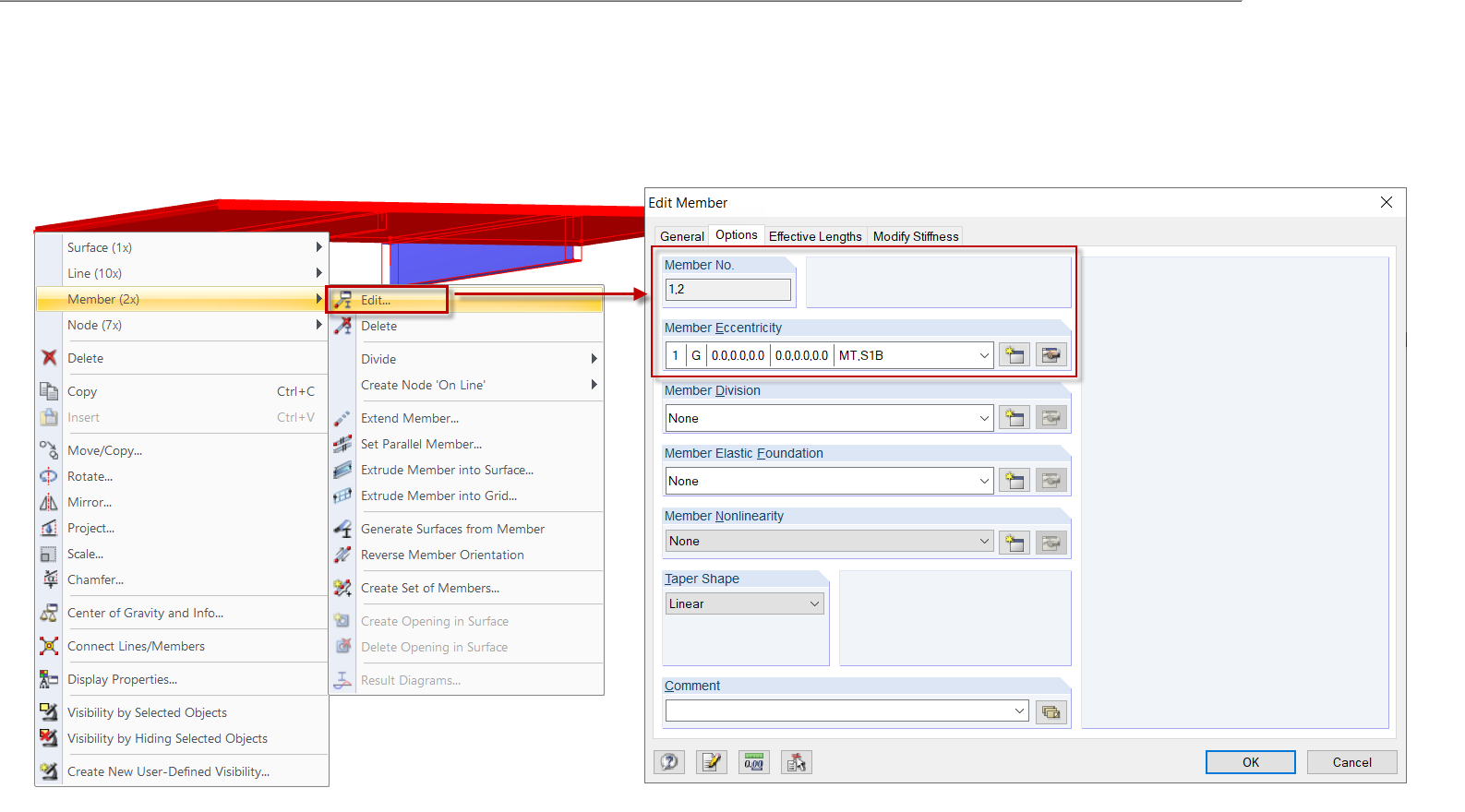Click the 0.00 units and decimals button
The image size is (1465, 812).
(754, 762)
